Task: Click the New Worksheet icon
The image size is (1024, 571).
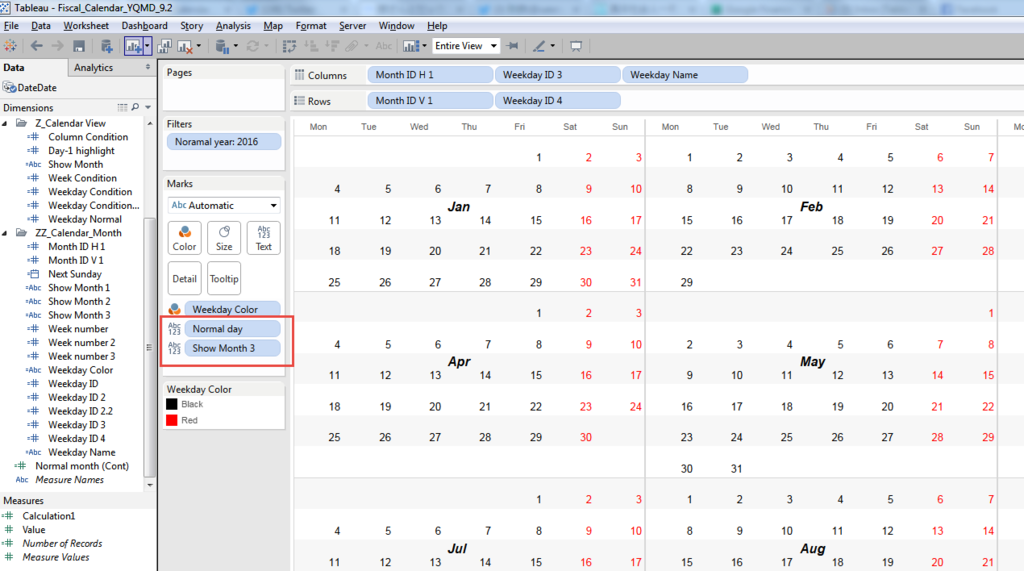Action: click(x=134, y=46)
